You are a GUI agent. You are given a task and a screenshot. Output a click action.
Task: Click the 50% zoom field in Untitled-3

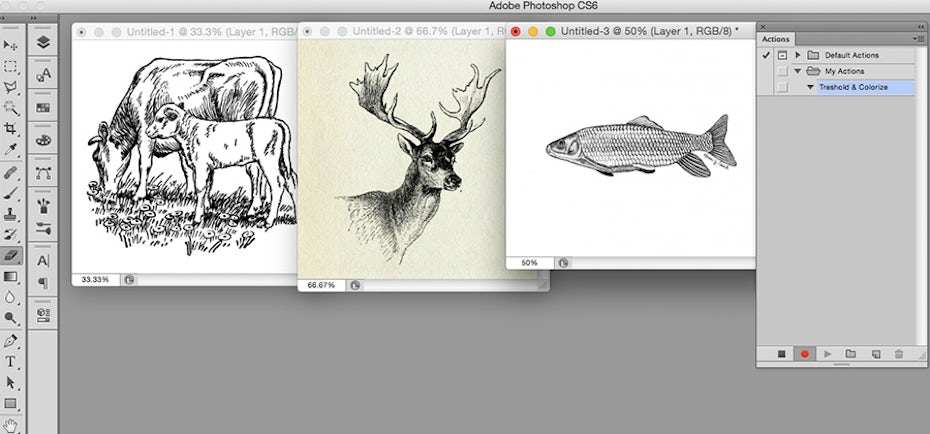click(530, 262)
